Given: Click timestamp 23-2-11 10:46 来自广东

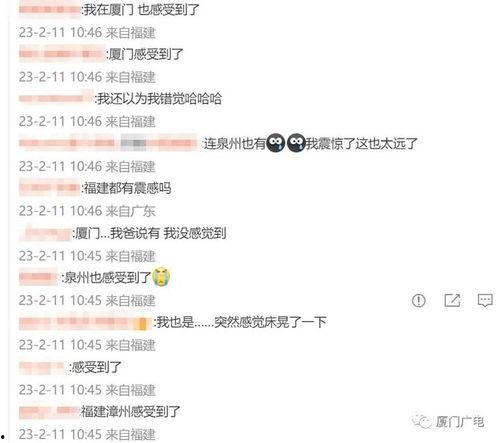Looking at the screenshot, I should (x=87, y=211).
